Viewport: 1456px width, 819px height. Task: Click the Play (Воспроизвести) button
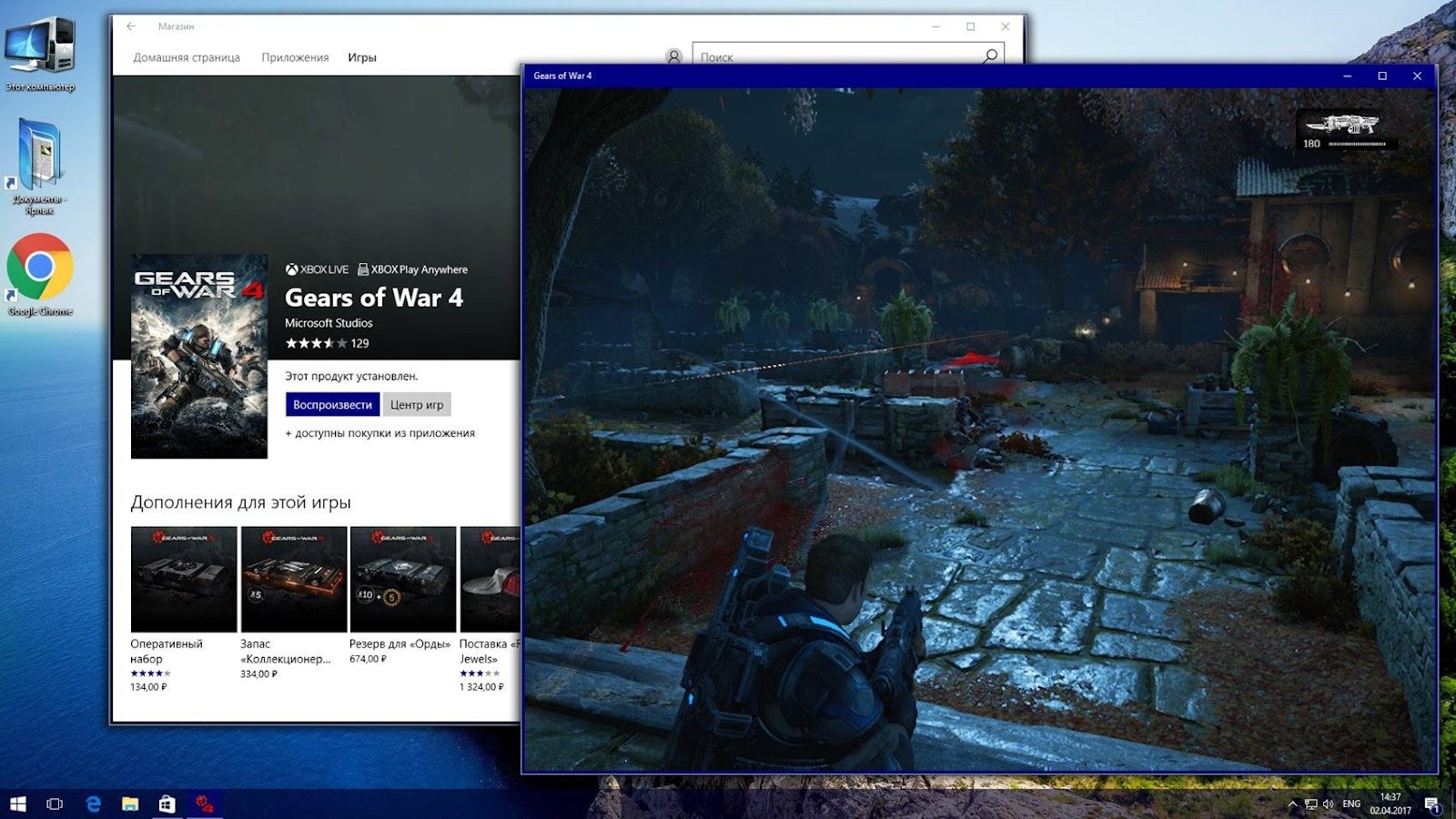tap(332, 404)
